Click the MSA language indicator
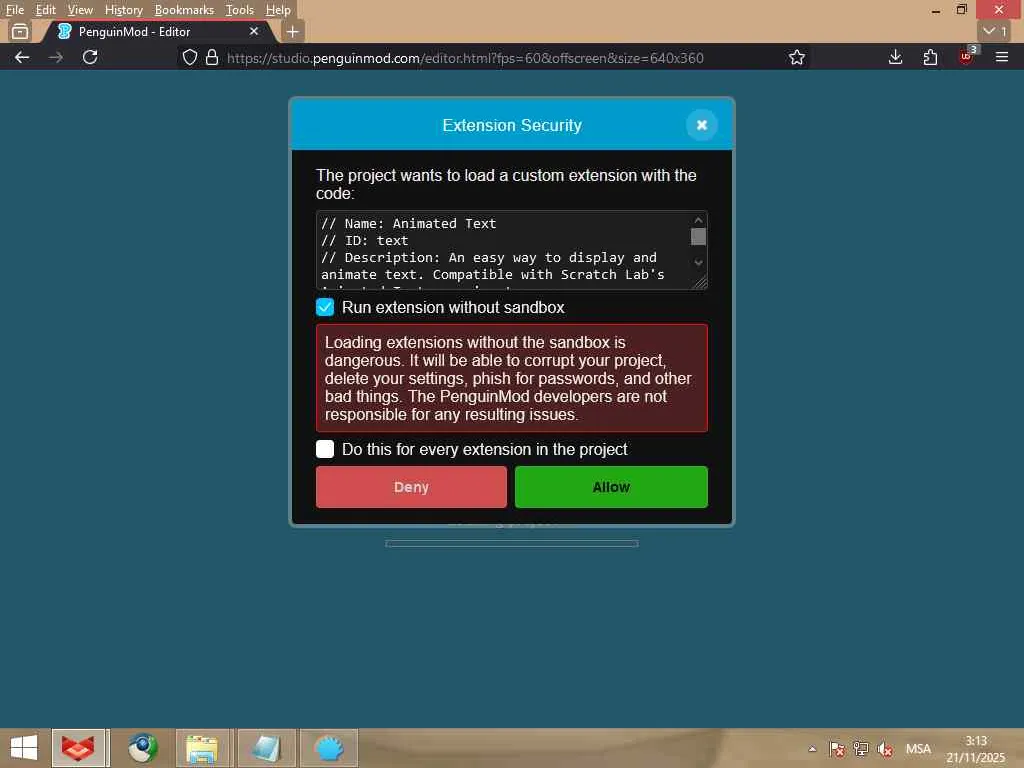Screen dimensions: 1024x768 (918, 749)
